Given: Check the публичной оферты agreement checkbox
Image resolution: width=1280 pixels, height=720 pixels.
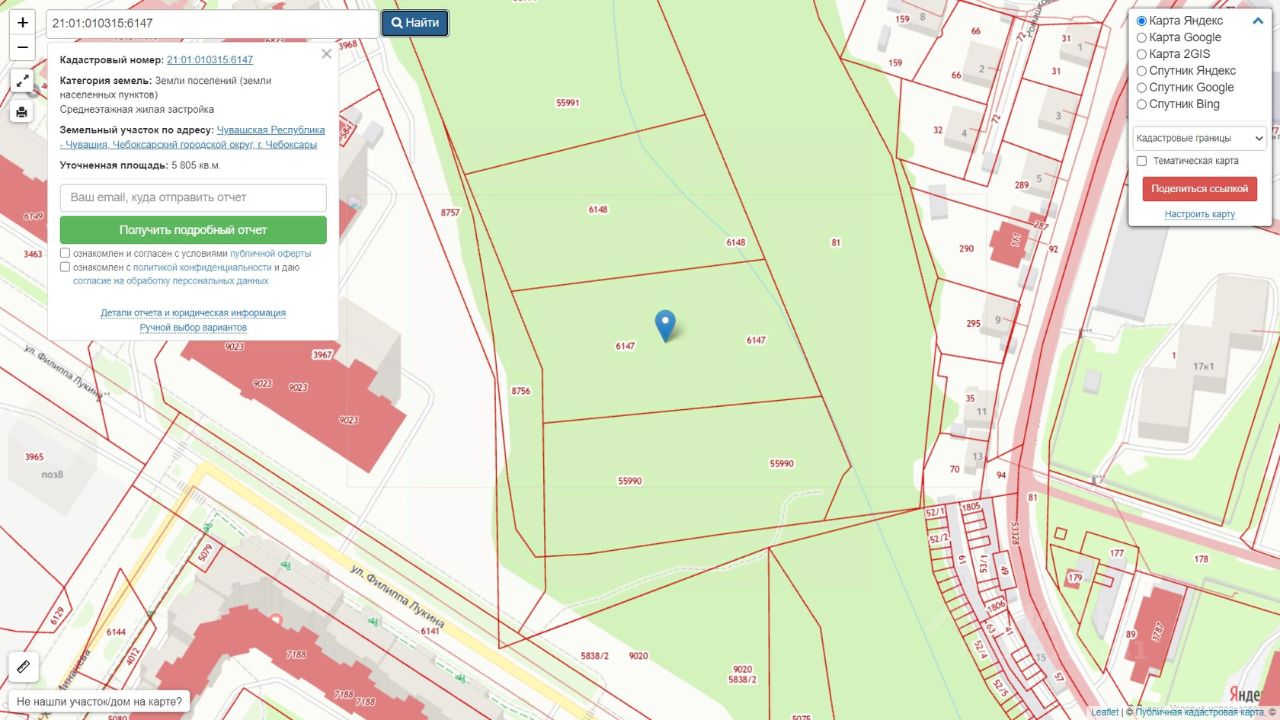Looking at the screenshot, I should click(65, 254).
